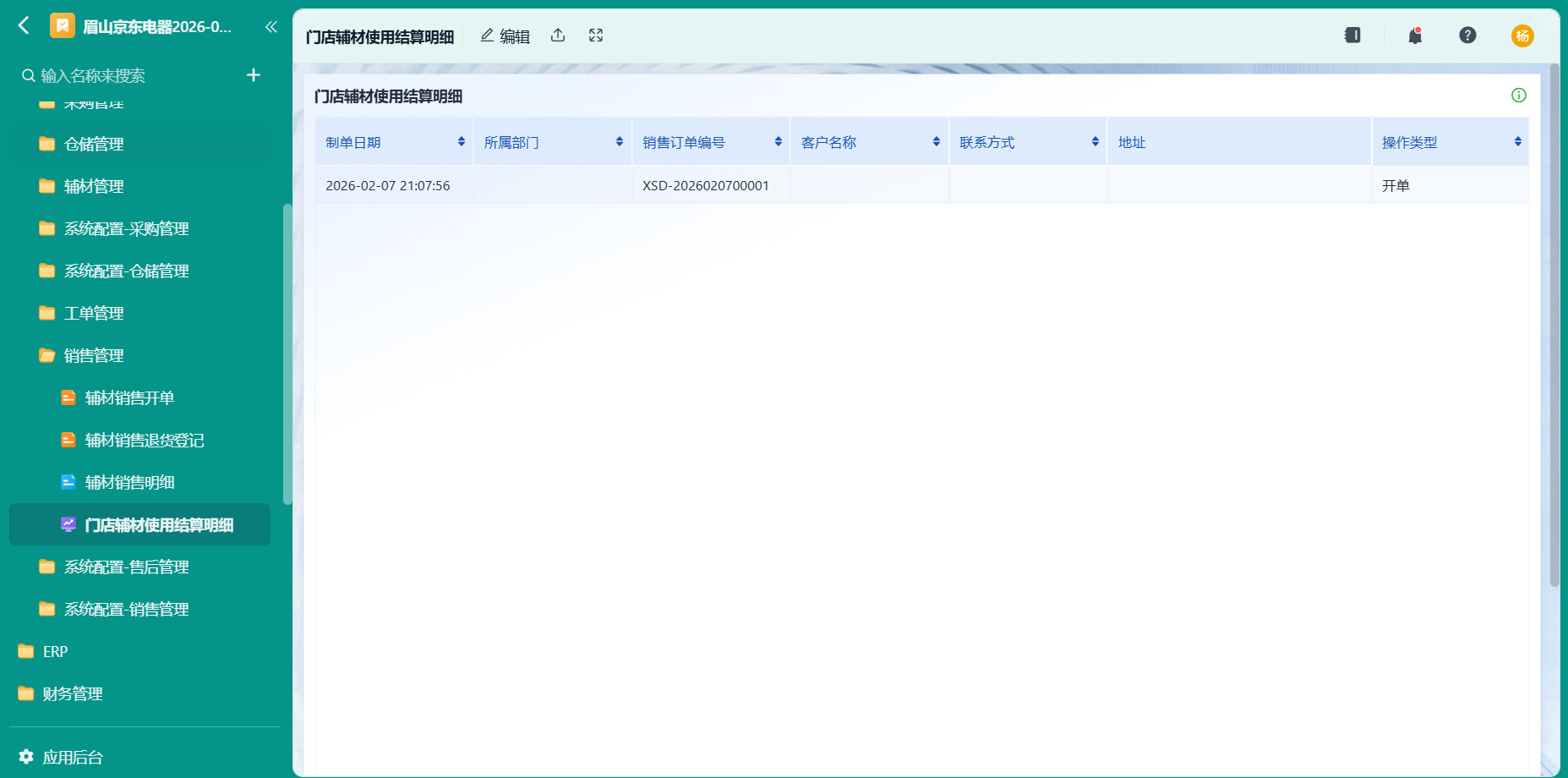Image resolution: width=1568 pixels, height=778 pixels.
Task: Click the share/export icon in header
Action: click(x=558, y=36)
